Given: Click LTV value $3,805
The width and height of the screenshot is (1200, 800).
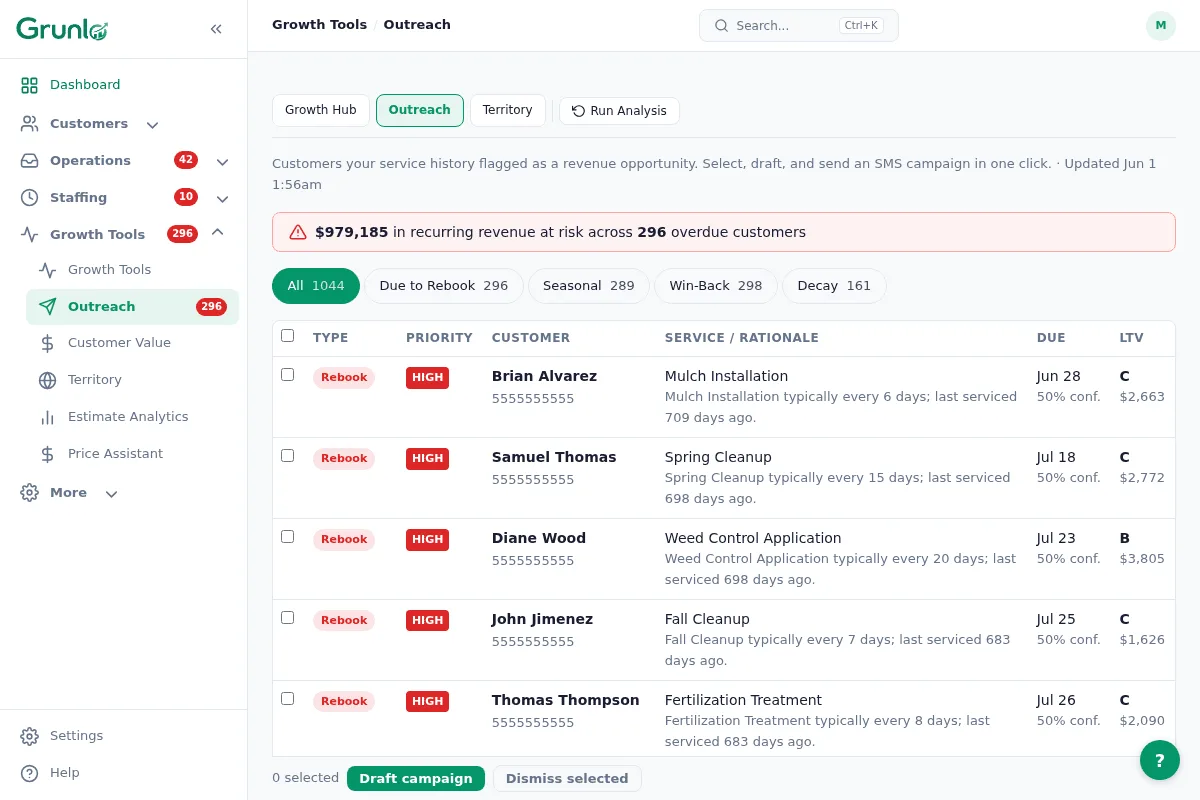Looking at the screenshot, I should [1142, 559].
